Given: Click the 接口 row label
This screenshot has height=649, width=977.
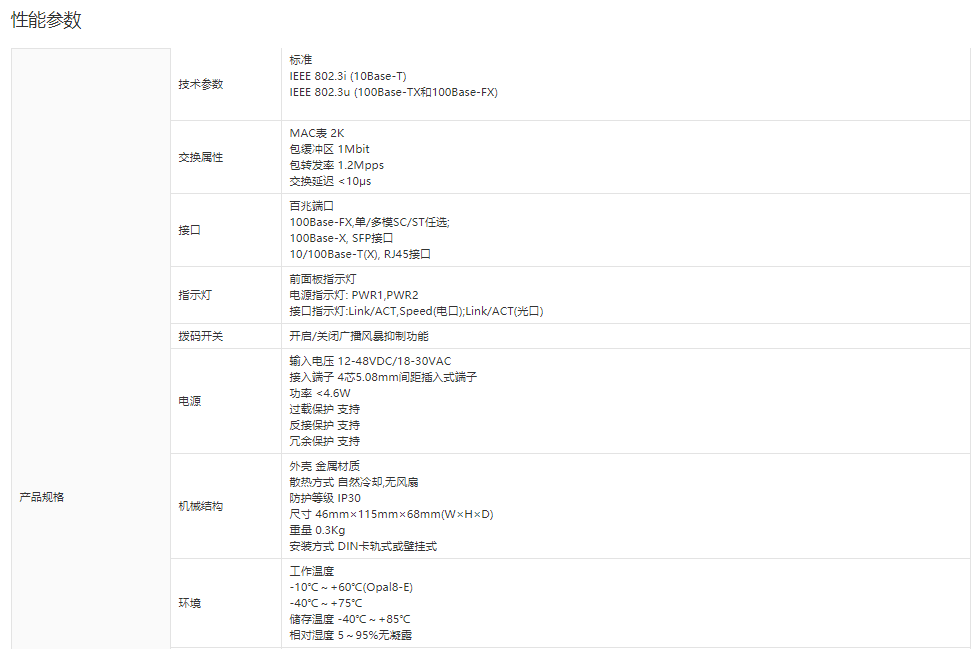Looking at the screenshot, I should (x=189, y=230).
